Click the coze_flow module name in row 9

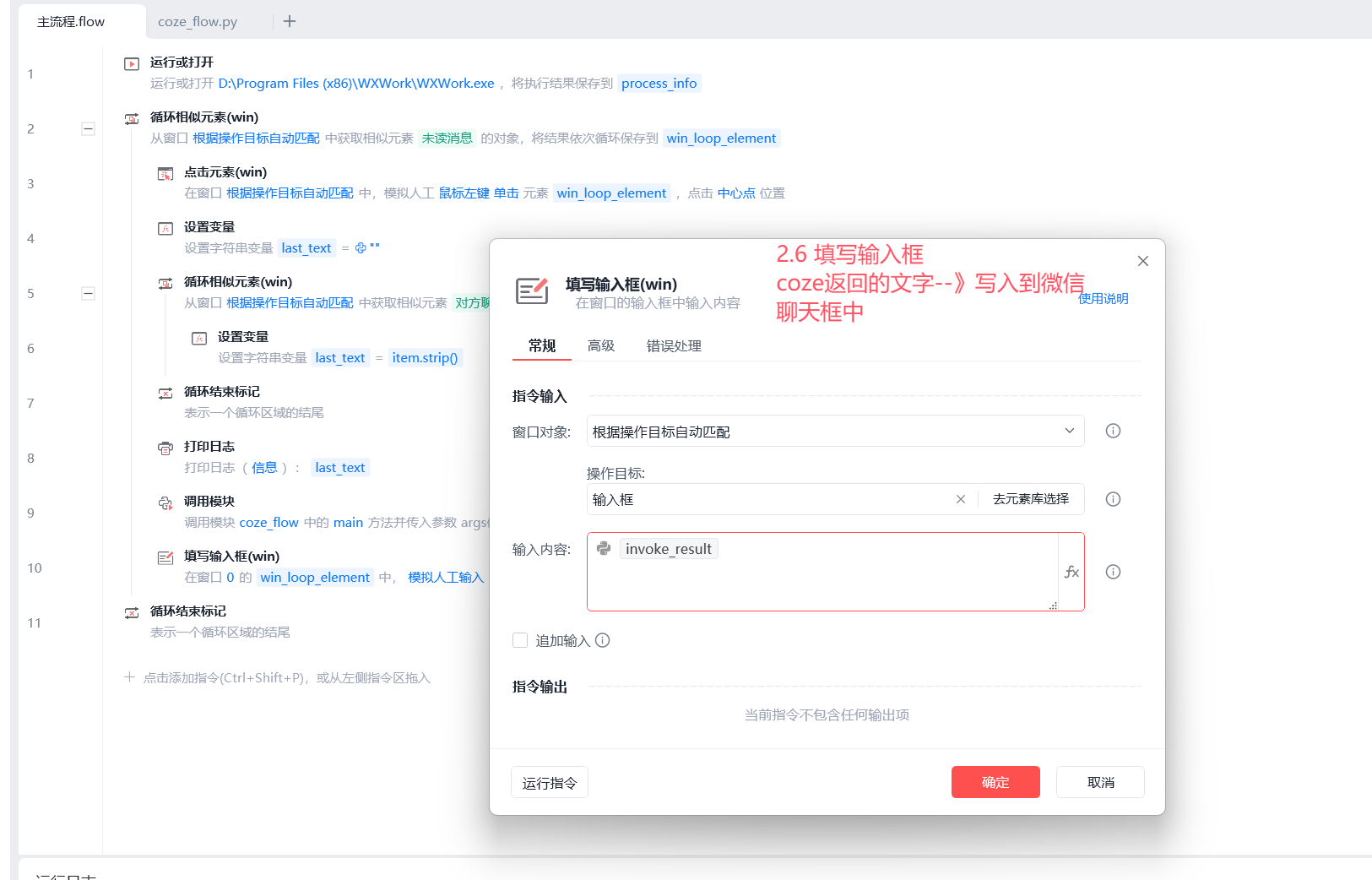point(269,522)
